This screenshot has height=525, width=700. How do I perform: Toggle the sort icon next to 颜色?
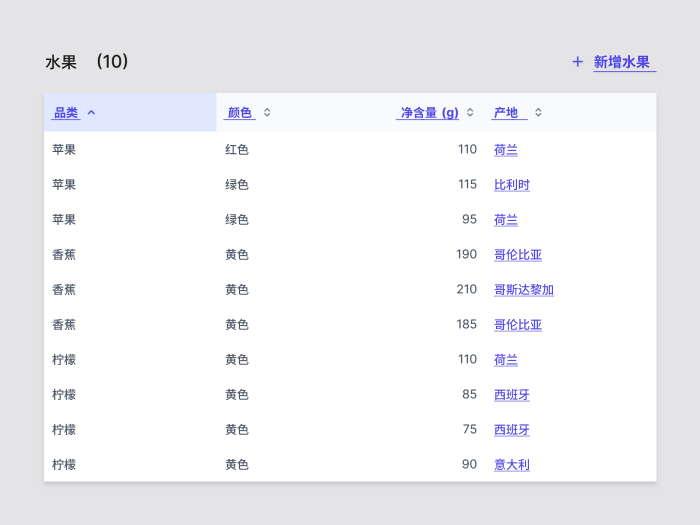[x=267, y=113]
